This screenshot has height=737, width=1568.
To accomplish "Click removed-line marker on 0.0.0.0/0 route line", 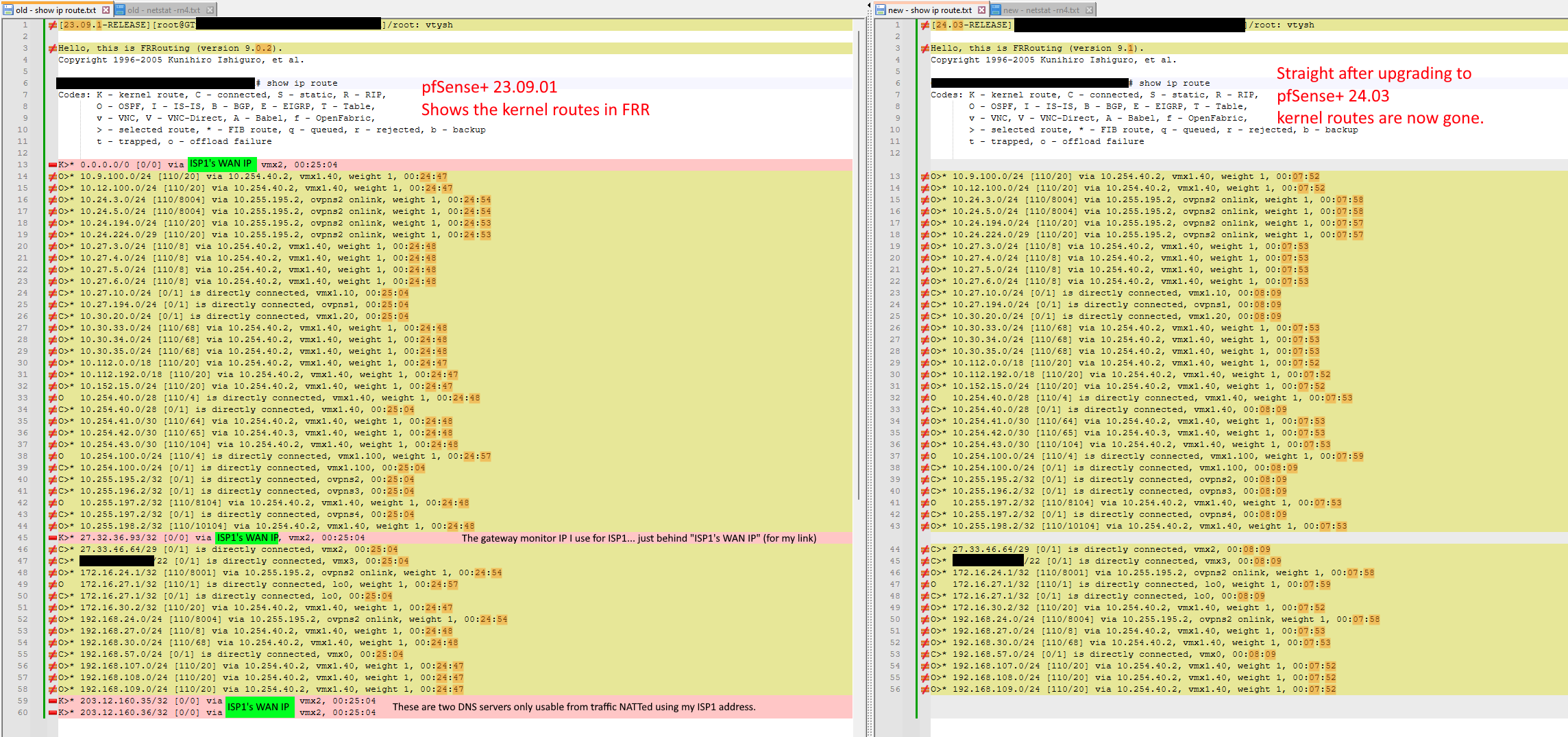I will click(53, 165).
